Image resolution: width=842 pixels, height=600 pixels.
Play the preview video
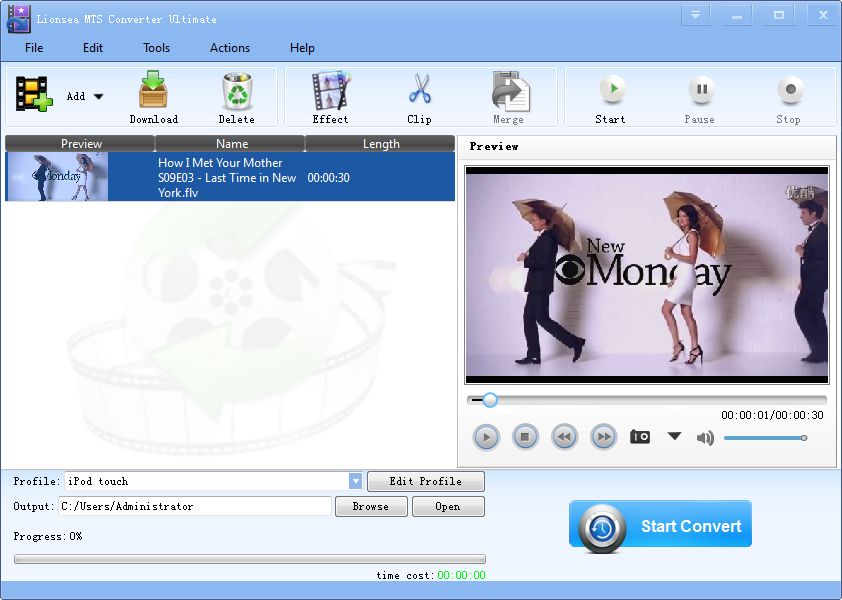486,437
